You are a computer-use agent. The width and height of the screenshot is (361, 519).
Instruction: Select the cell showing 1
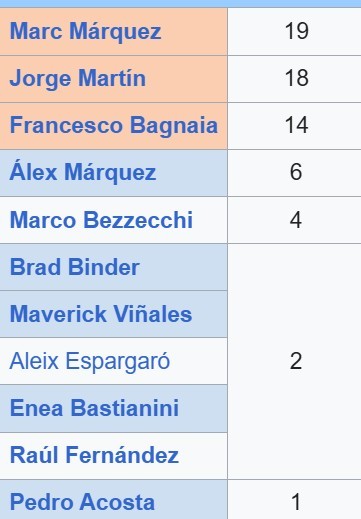[294, 500]
